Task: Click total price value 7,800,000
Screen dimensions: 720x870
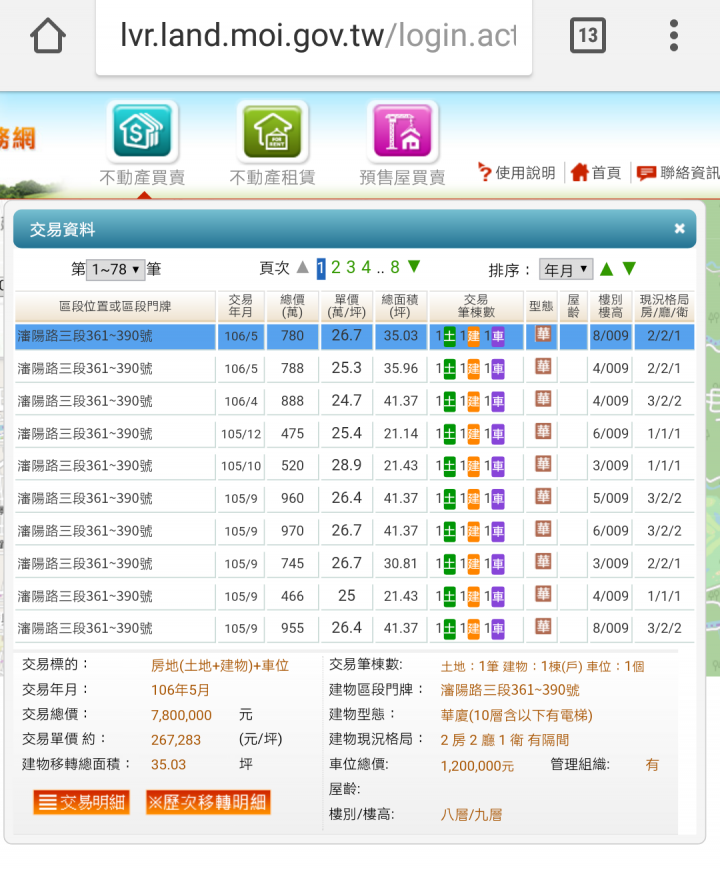Action: 181,715
